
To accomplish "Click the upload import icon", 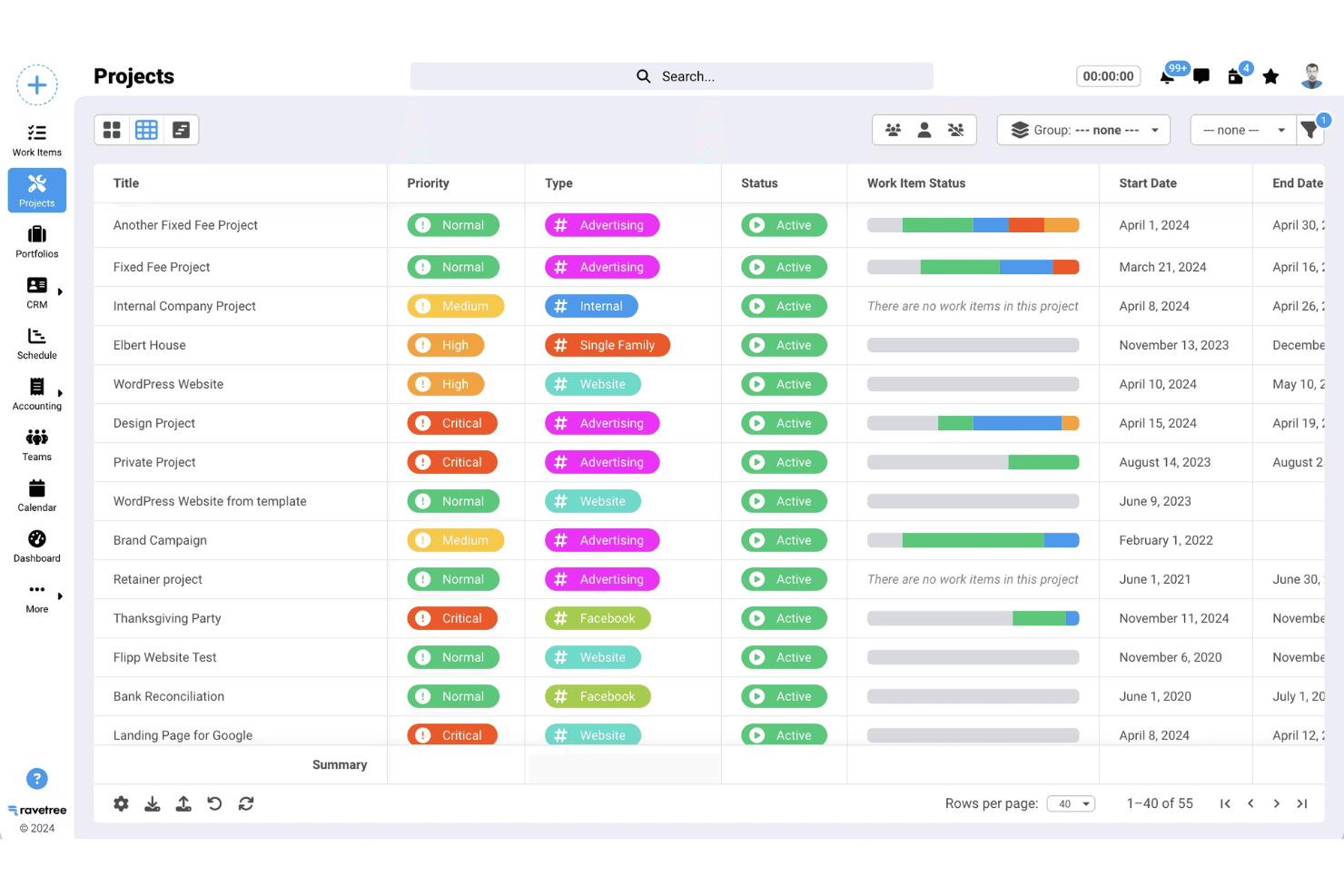I will 183,803.
